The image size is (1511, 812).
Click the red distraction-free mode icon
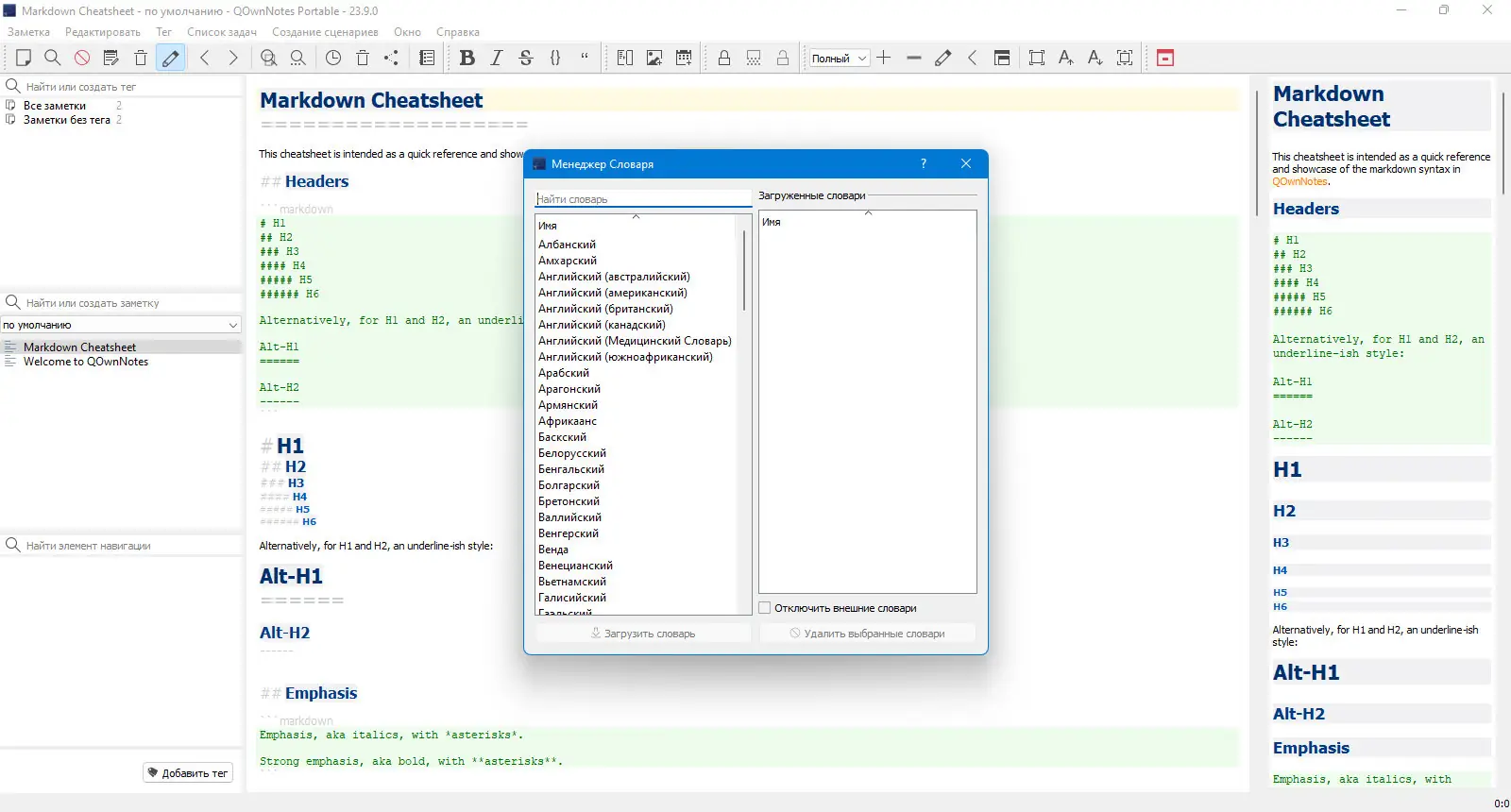point(1165,58)
